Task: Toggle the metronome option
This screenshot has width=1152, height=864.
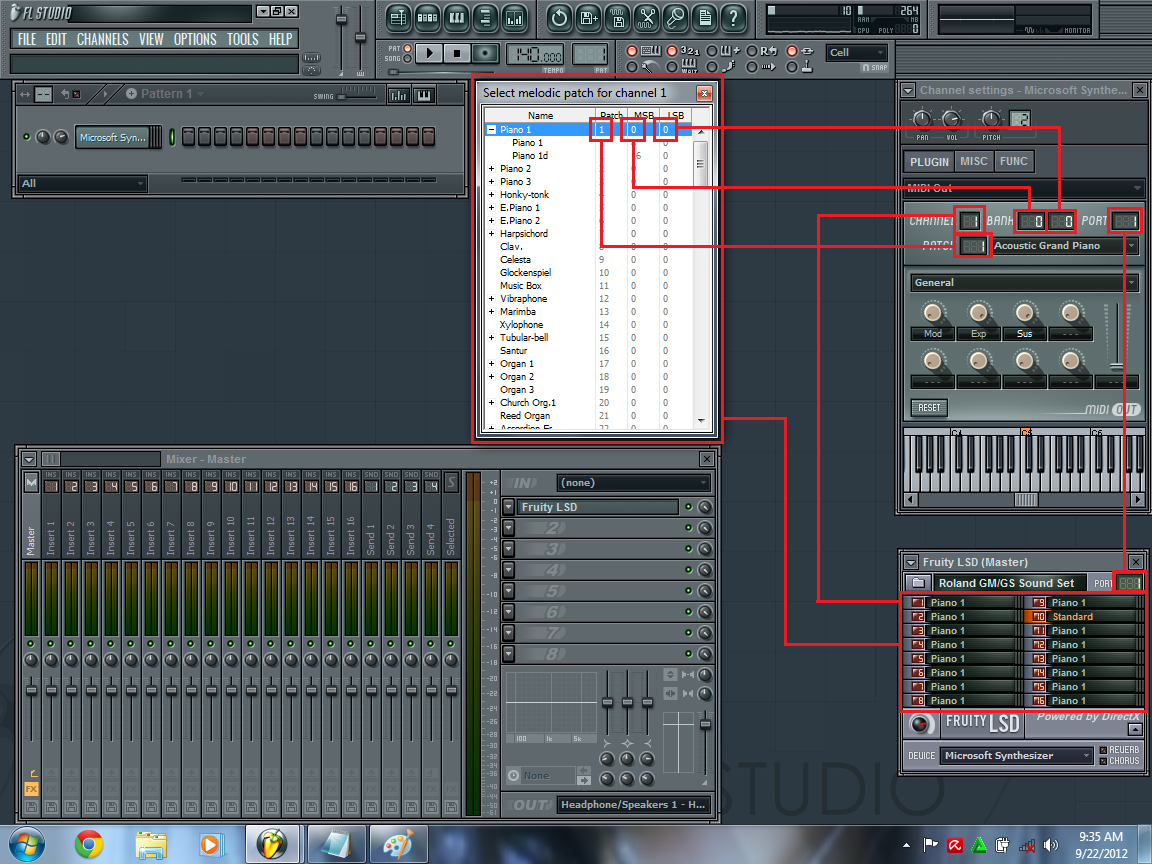Action: coord(632,67)
